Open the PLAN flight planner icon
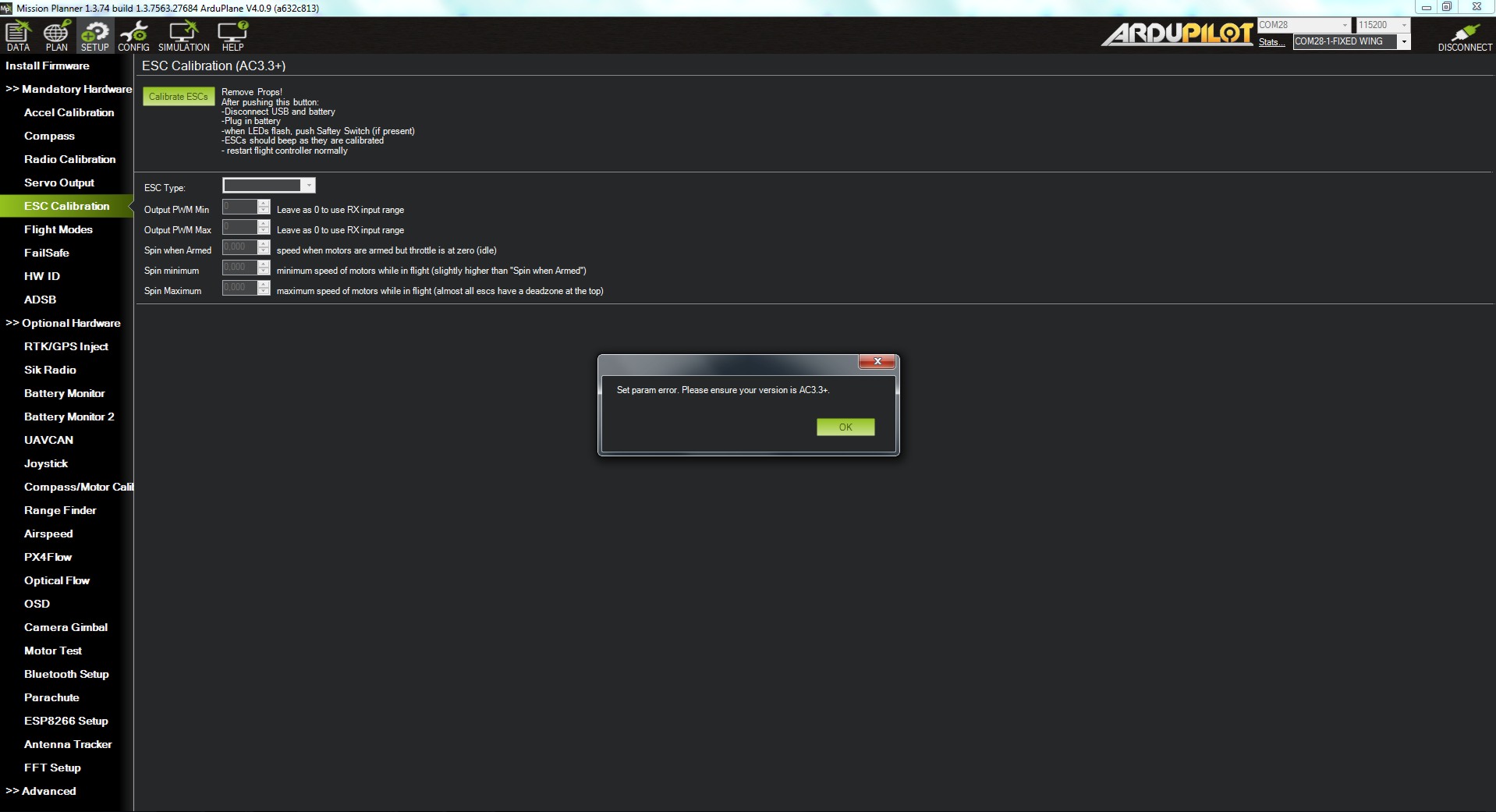Screen dimensions: 1496x812 pyautogui.click(x=56, y=36)
